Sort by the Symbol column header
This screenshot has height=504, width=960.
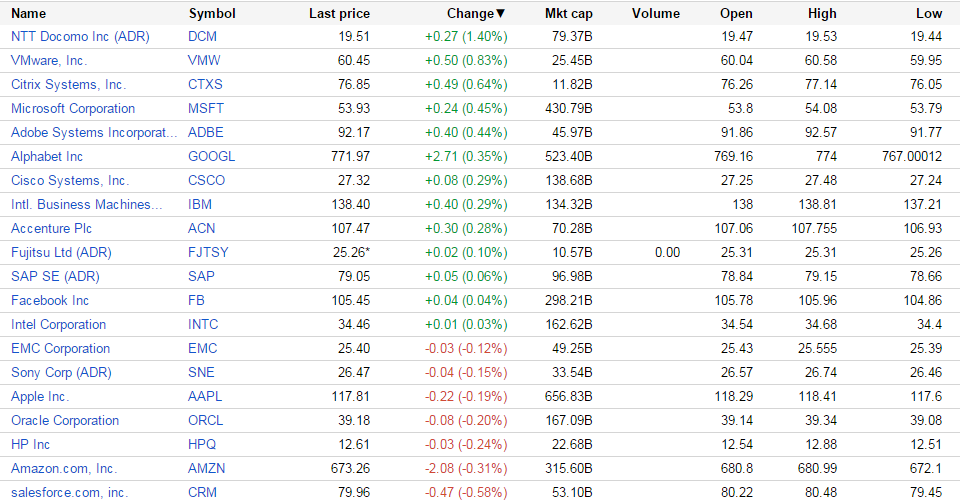click(212, 14)
